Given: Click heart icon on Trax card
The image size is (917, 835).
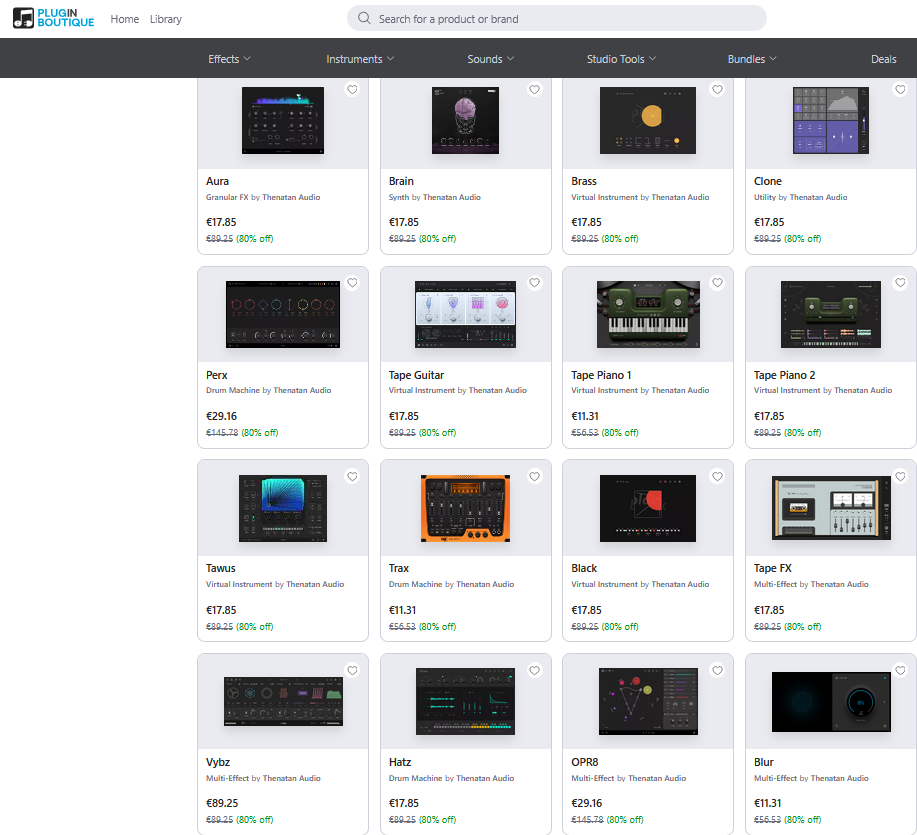Looking at the screenshot, I should click(535, 477).
